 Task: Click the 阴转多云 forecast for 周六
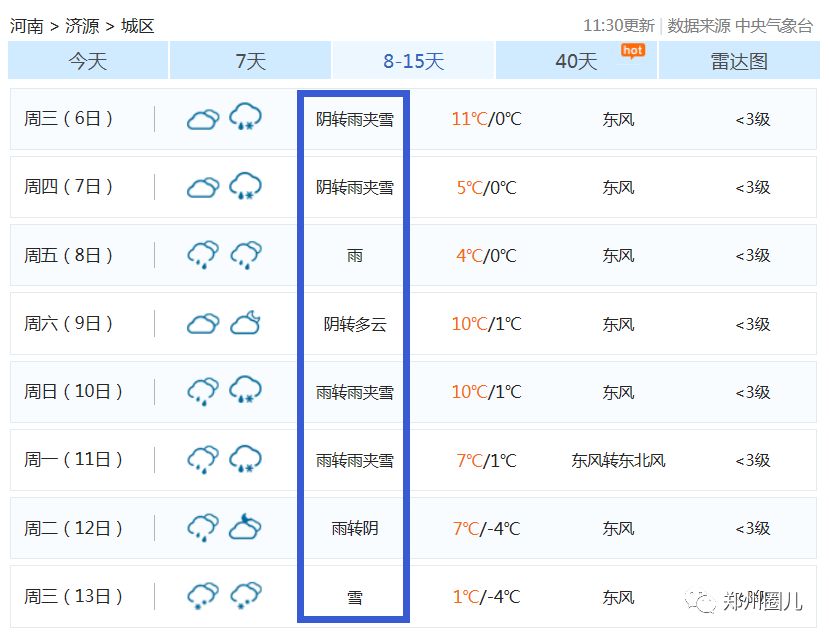(354, 324)
